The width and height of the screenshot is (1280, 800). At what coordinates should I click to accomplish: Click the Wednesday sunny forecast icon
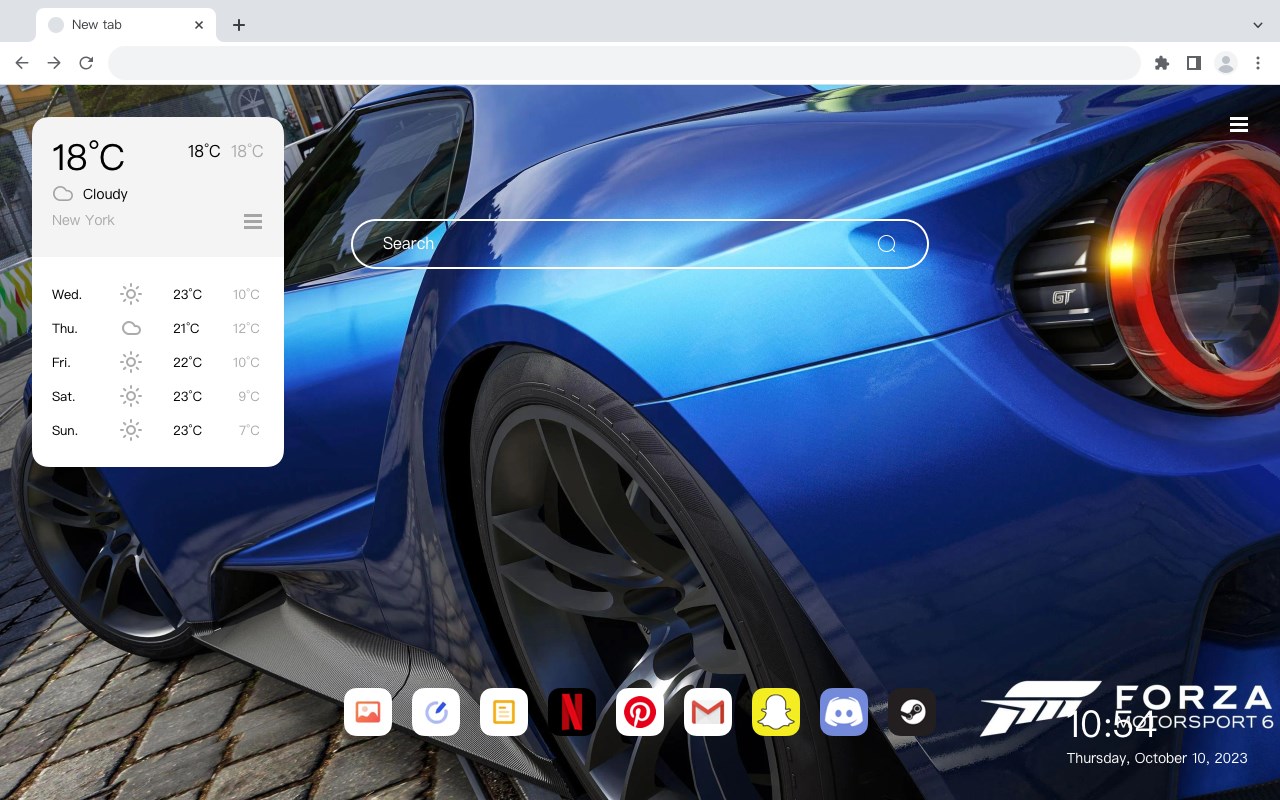(131, 294)
